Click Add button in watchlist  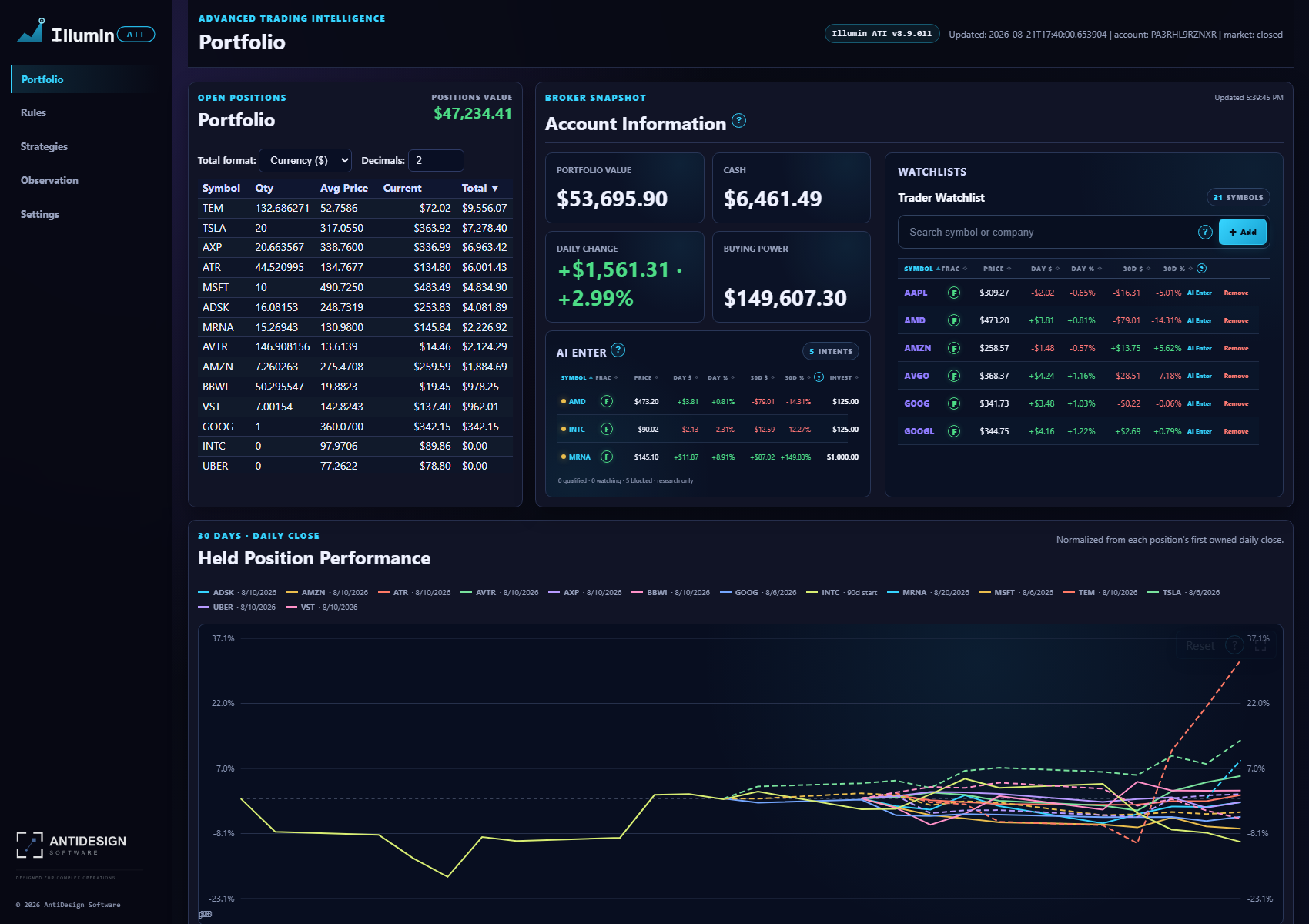(x=1243, y=232)
